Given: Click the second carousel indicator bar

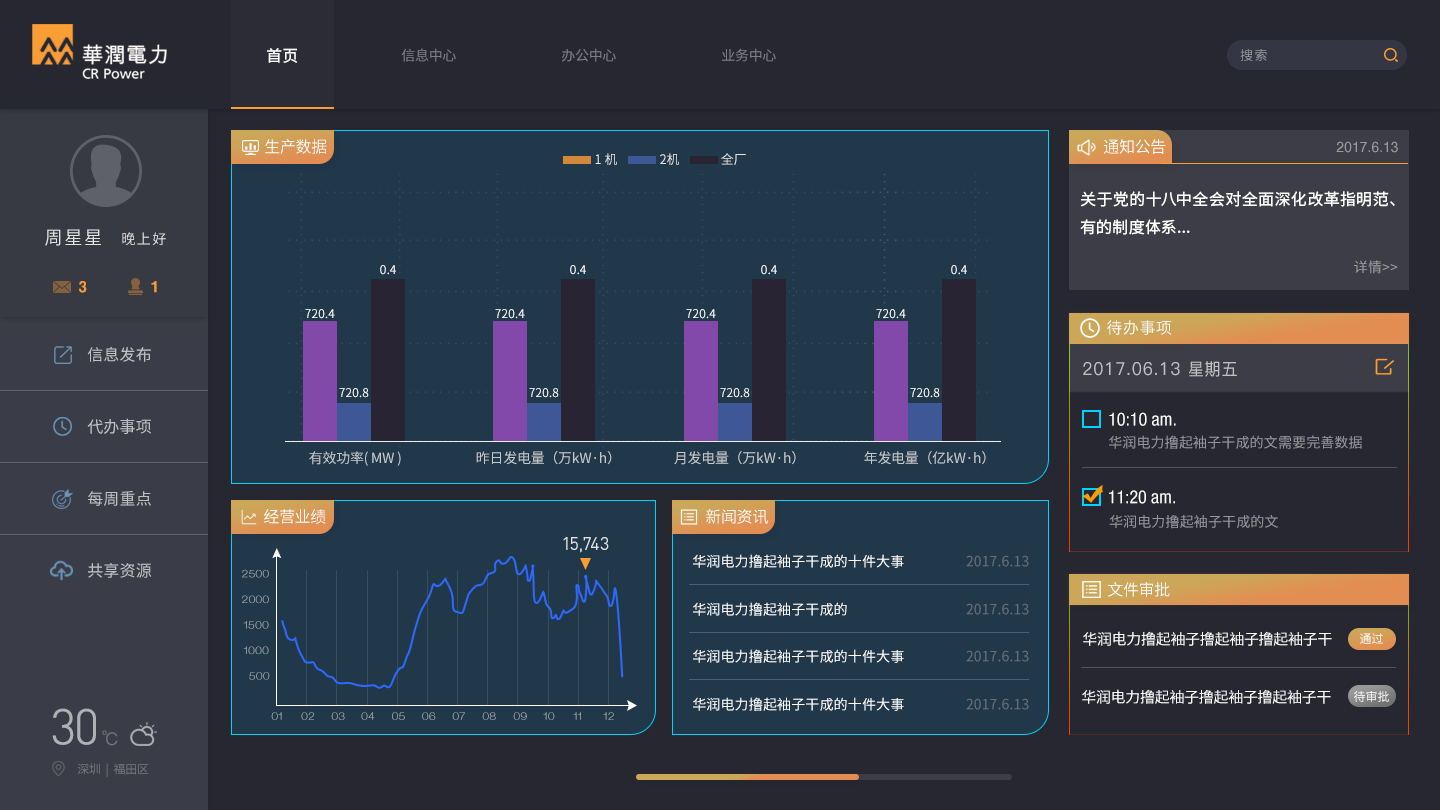Looking at the screenshot, I should point(935,777).
